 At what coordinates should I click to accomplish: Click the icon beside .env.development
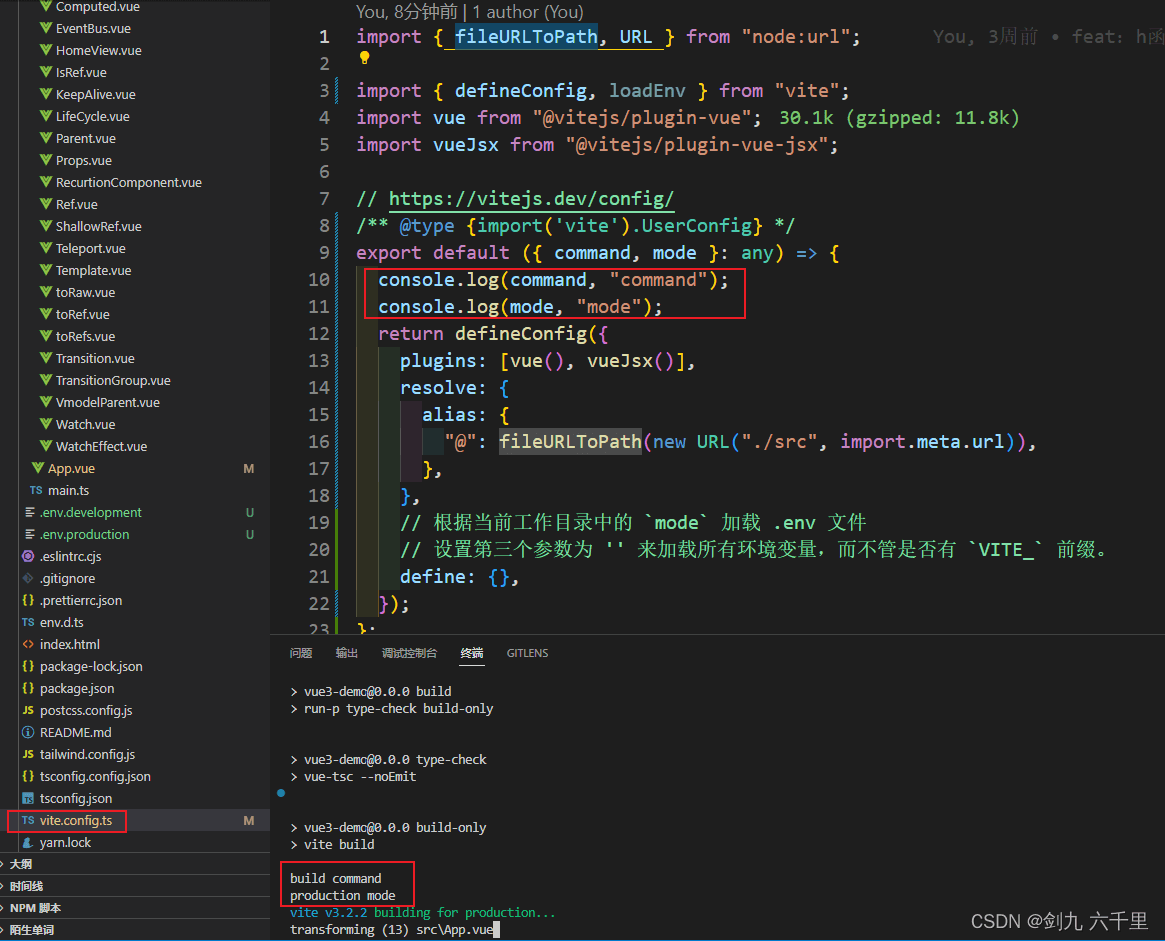coord(29,512)
